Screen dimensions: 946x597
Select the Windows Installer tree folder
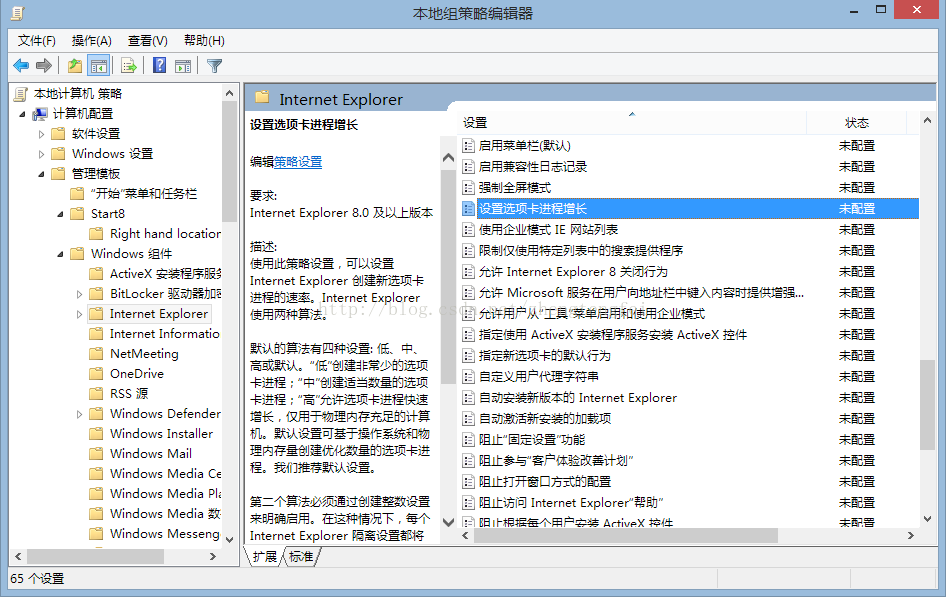[x=162, y=434]
